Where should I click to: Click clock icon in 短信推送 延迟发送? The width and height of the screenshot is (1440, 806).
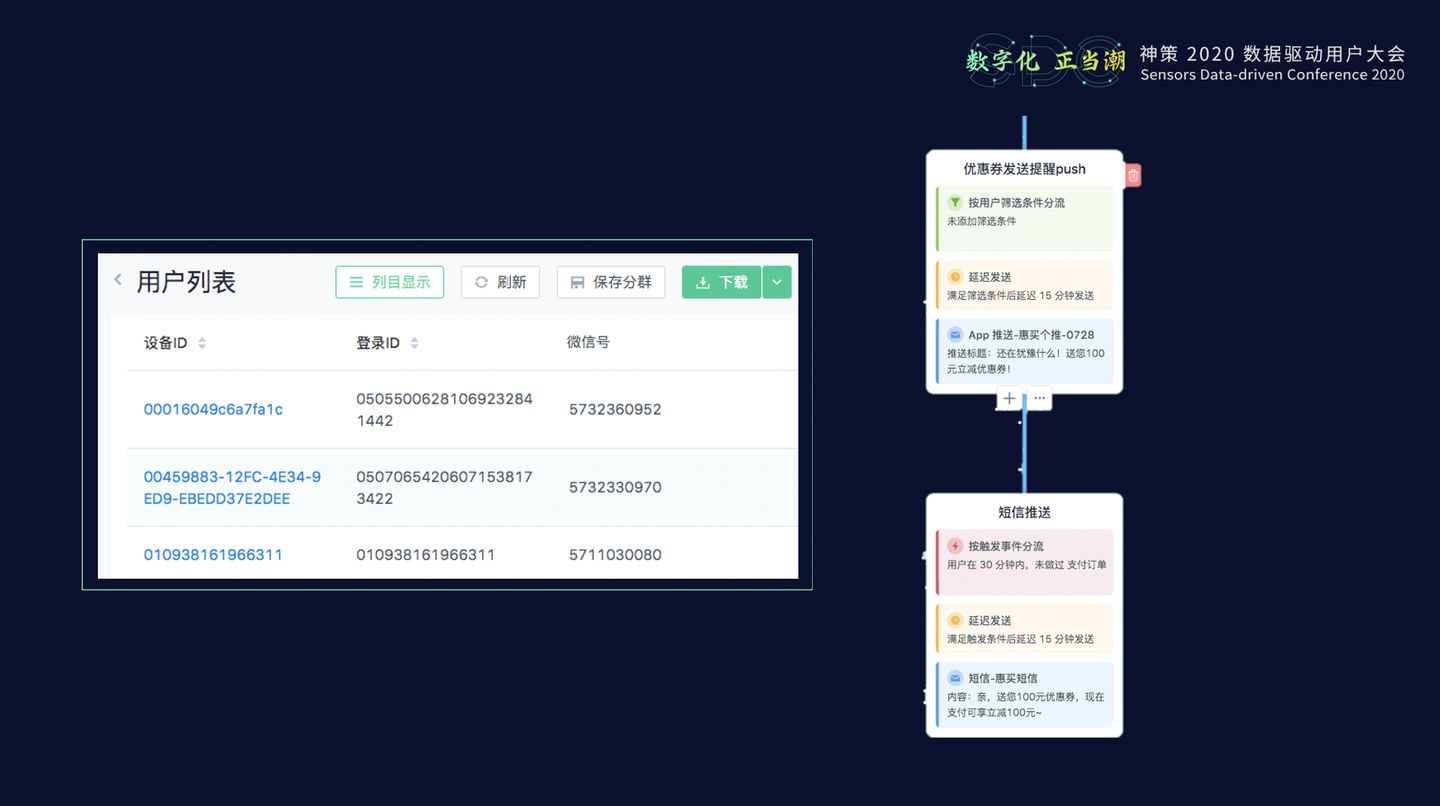pos(954,620)
